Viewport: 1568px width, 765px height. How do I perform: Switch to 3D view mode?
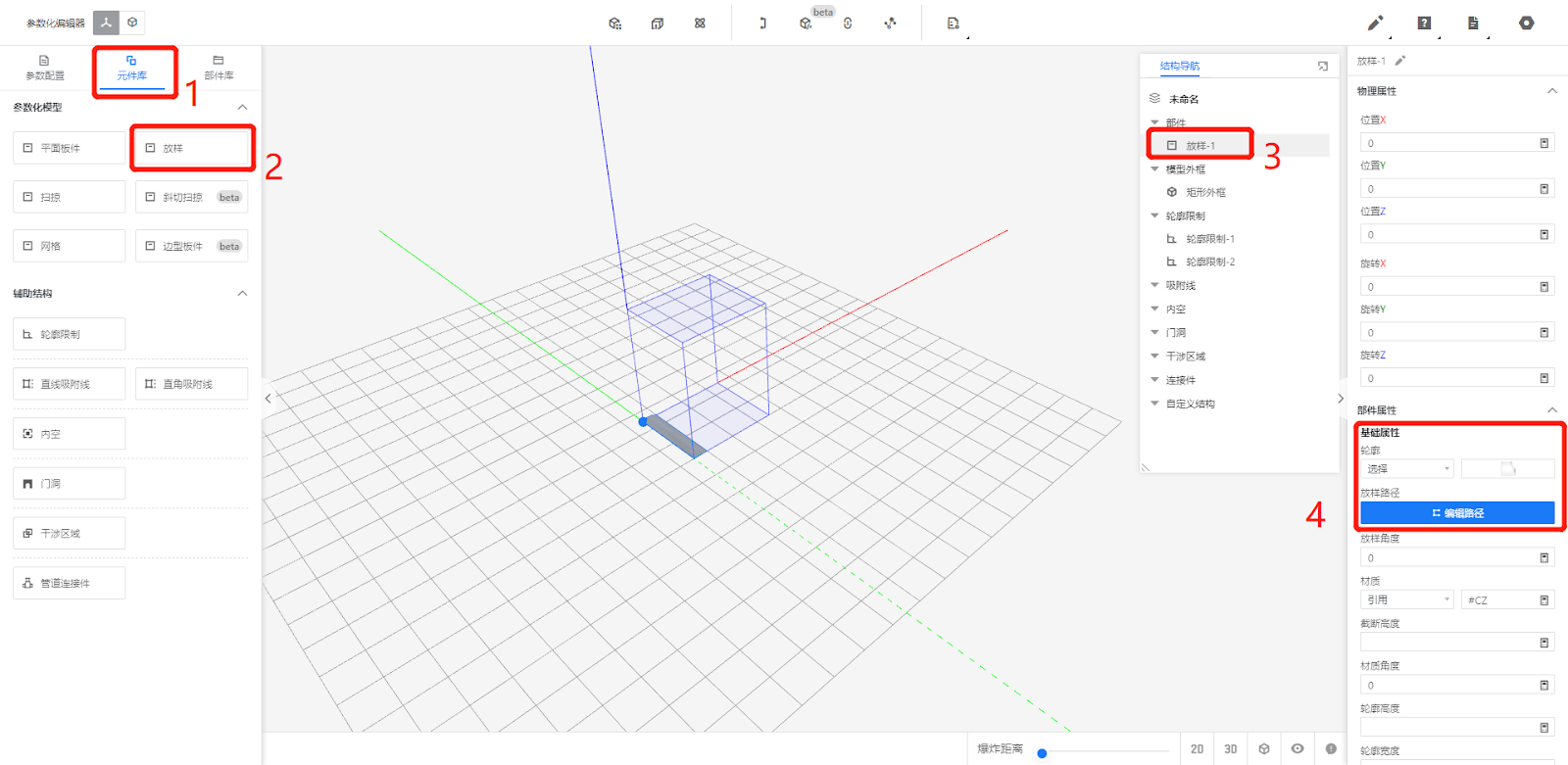click(1230, 748)
